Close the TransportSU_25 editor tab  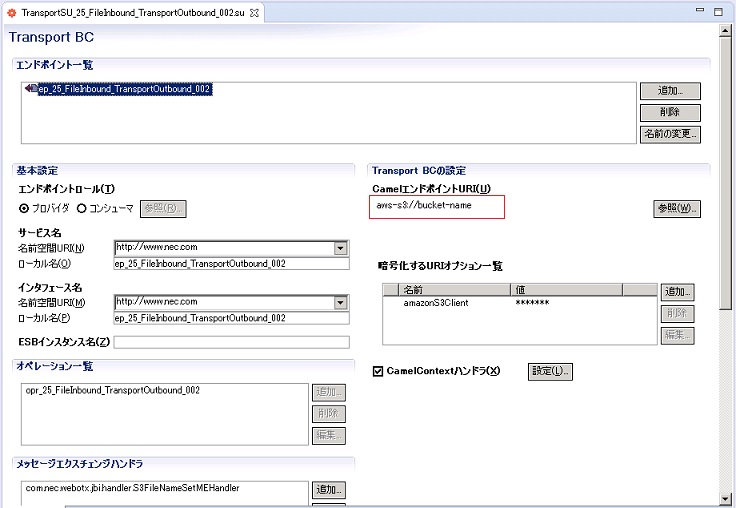(x=254, y=12)
